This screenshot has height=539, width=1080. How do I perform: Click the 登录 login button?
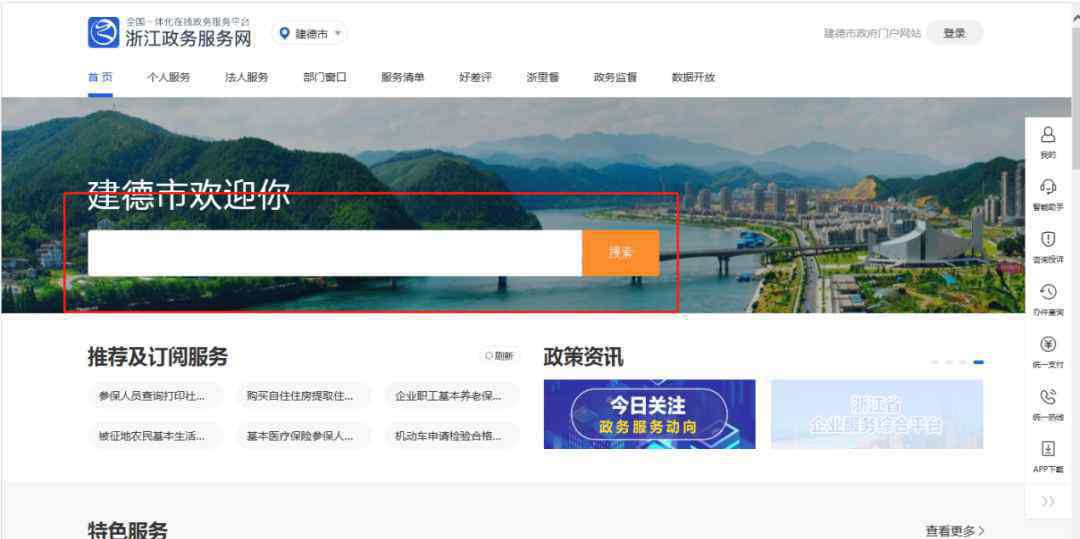(954, 33)
